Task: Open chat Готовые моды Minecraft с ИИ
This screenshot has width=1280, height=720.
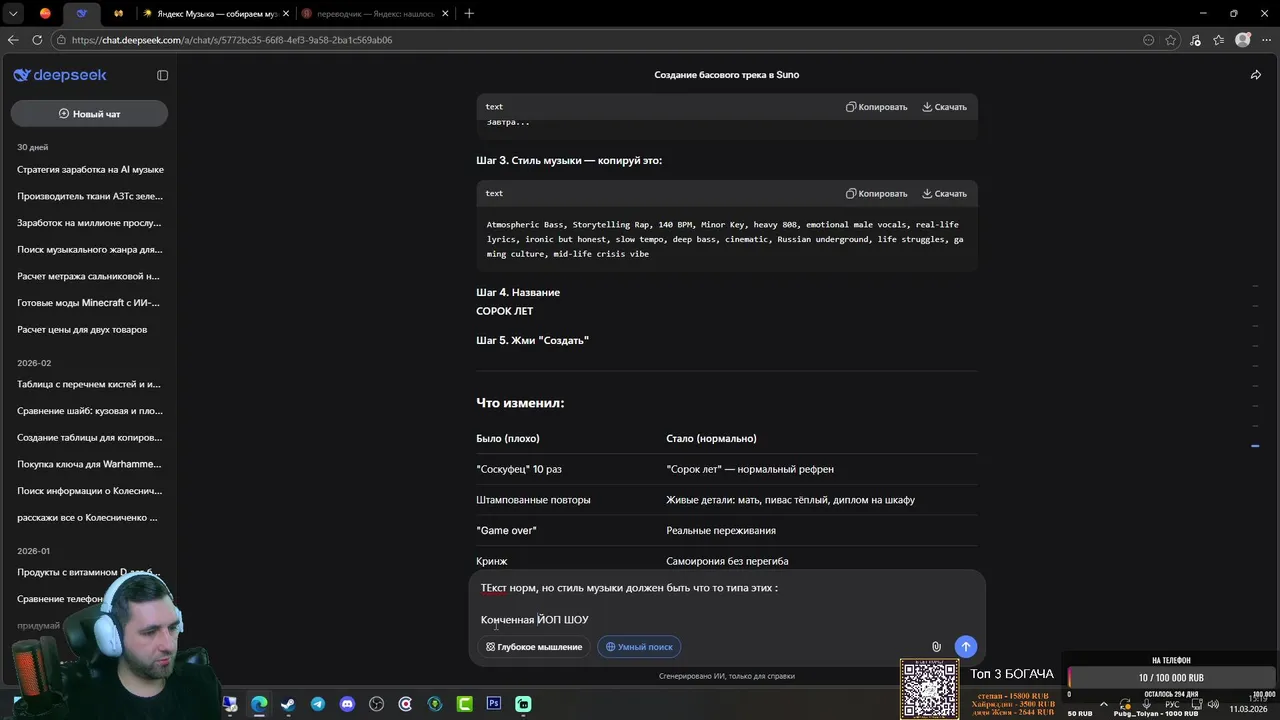Action: click(x=90, y=303)
